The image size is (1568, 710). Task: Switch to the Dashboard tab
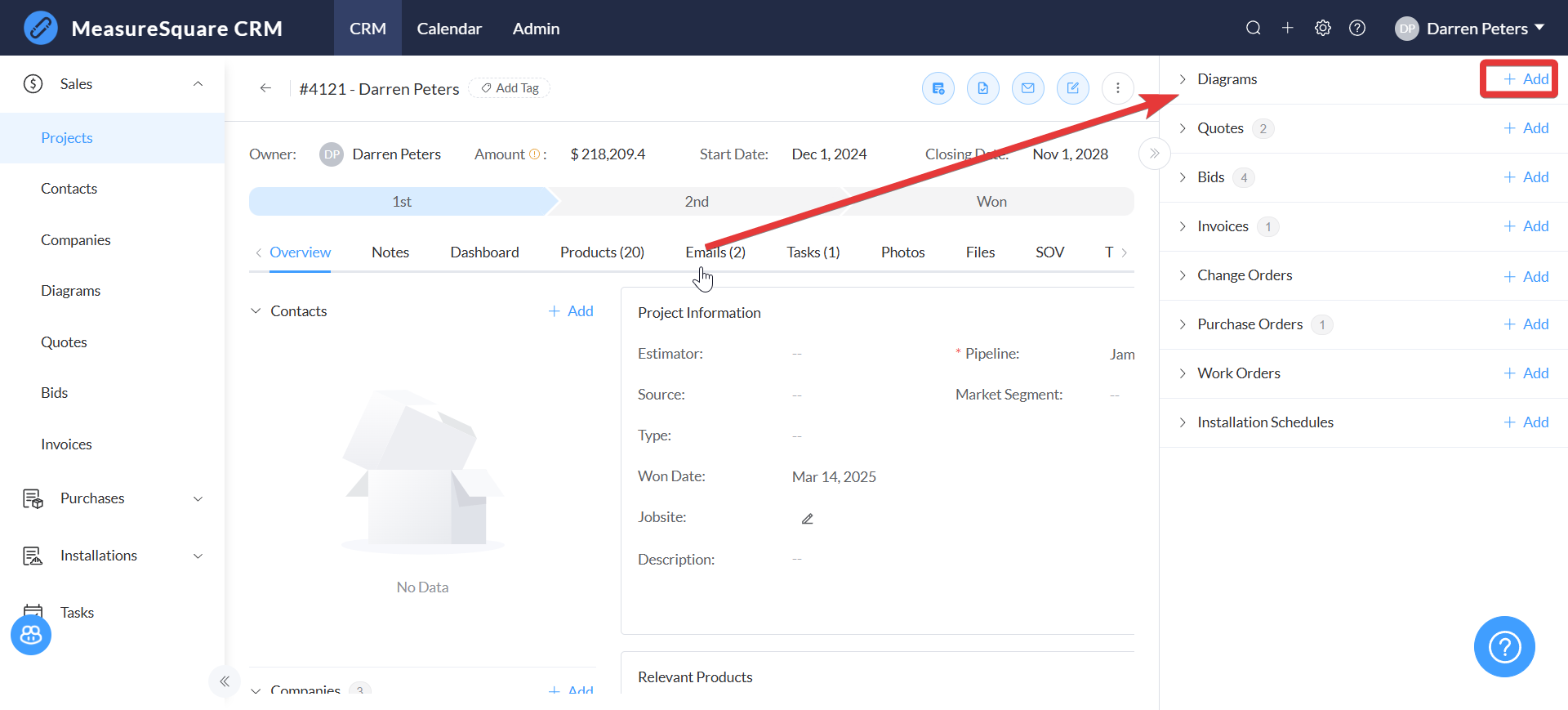[484, 252]
